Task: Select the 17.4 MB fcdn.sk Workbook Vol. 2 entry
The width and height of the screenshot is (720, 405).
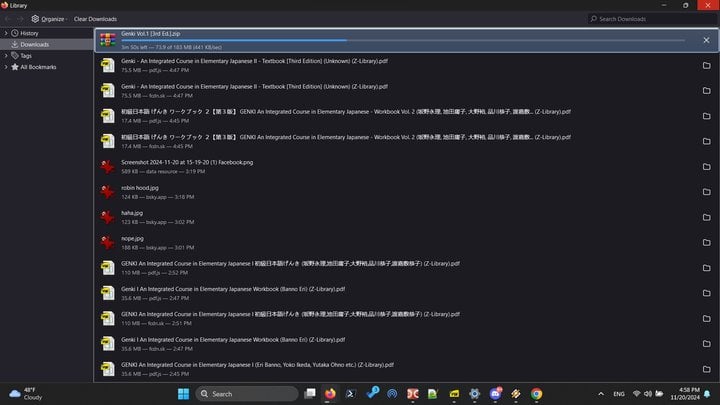Action: coord(406,141)
